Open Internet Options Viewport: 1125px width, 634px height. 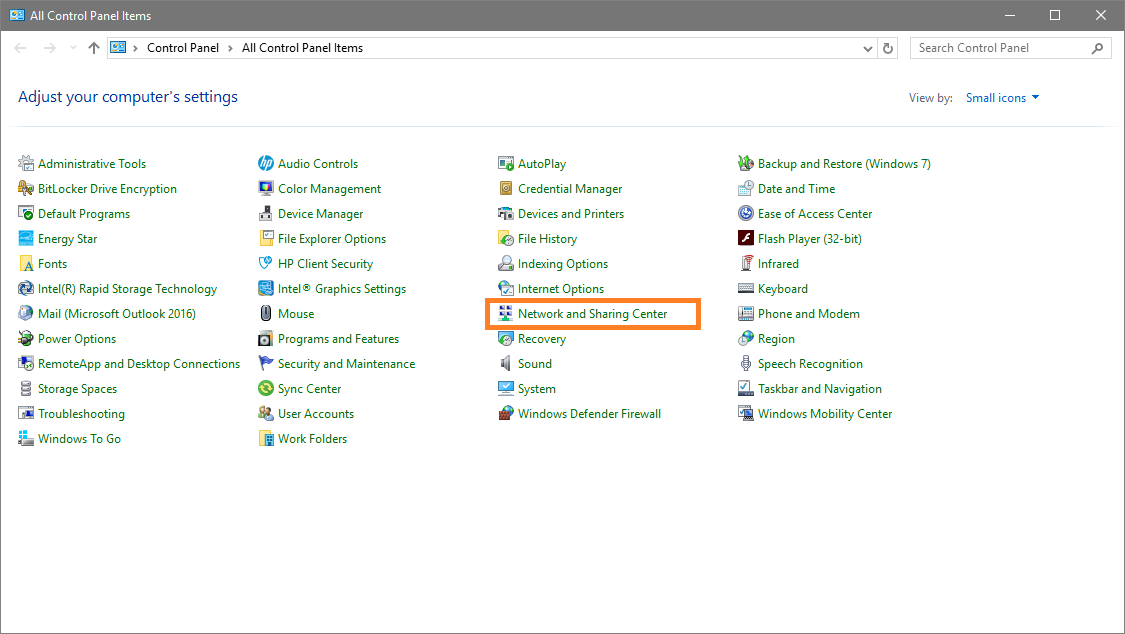point(561,289)
